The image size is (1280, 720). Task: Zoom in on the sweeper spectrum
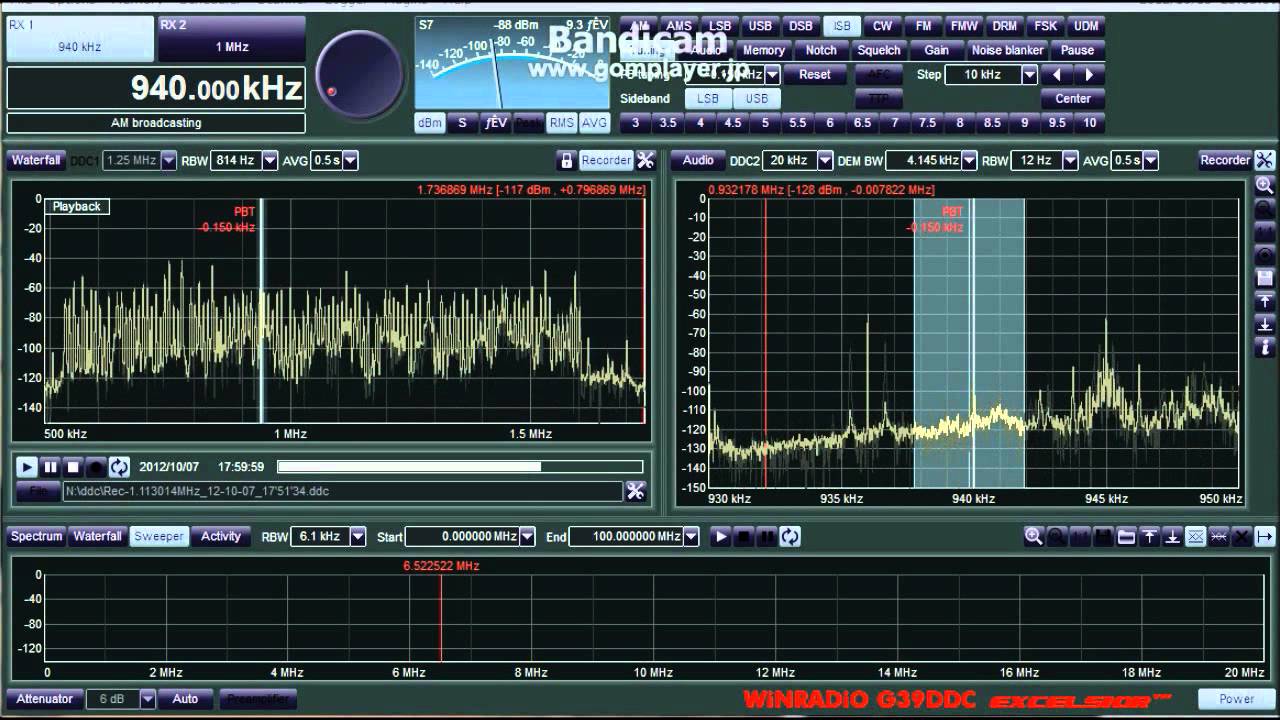(1034, 537)
